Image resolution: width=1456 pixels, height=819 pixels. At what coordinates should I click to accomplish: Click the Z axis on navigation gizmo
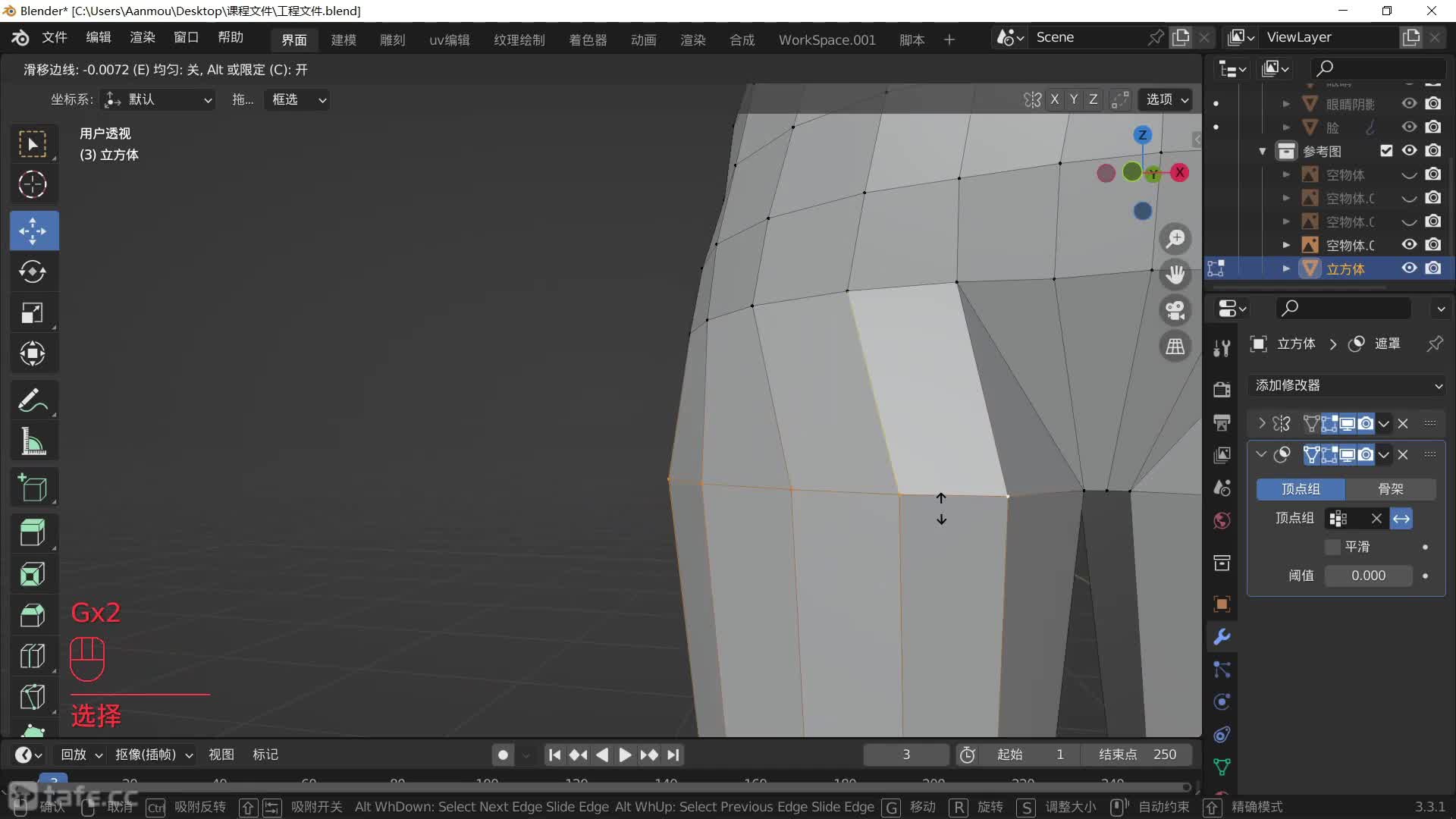point(1142,135)
